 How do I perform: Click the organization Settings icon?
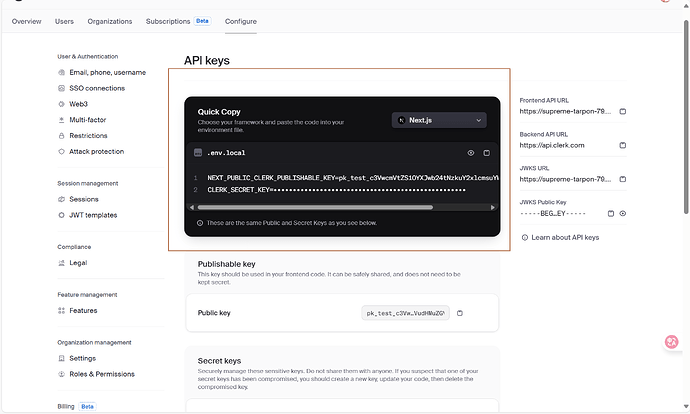point(62,358)
